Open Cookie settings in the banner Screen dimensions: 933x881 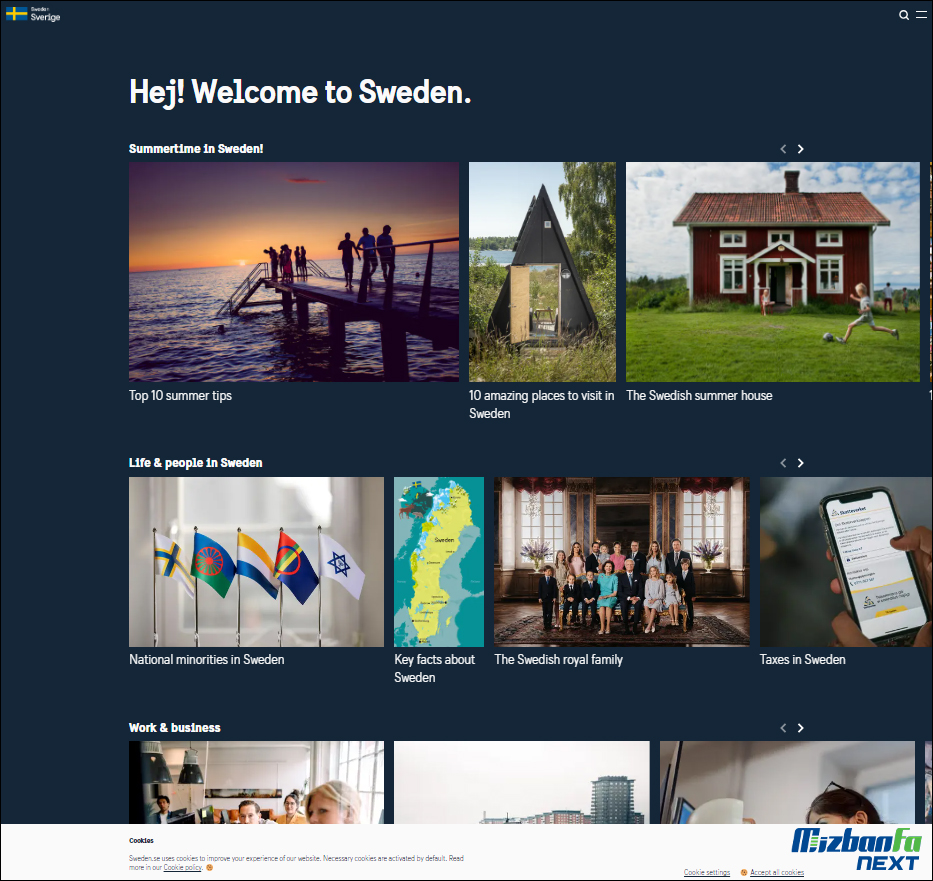click(x=707, y=872)
